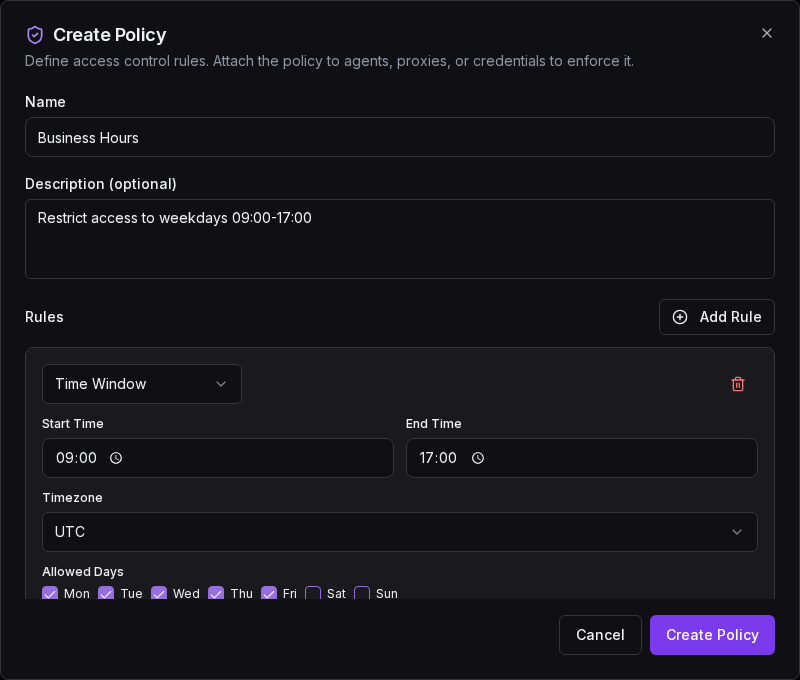This screenshot has height=680, width=800.
Task: Expand the UTC timezone dropdown
Action: coord(399,532)
